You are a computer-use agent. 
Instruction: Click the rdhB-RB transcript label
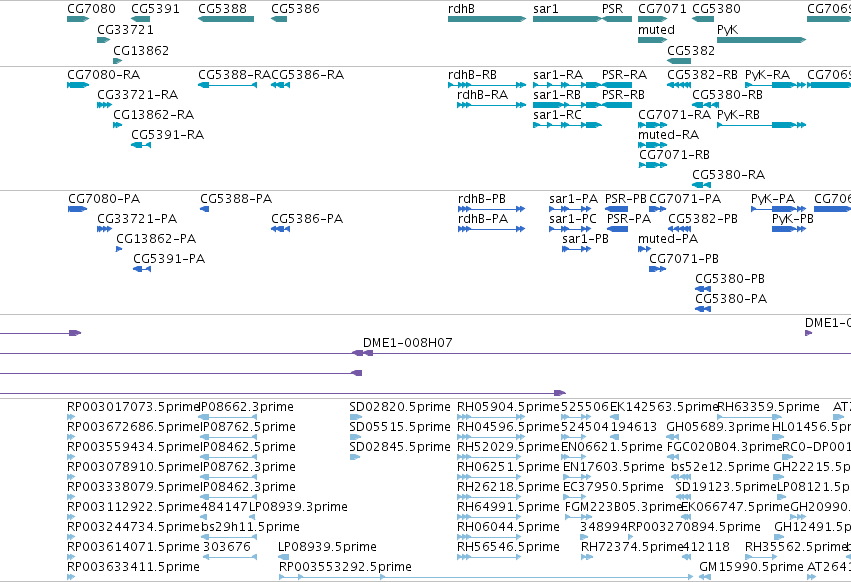pyautogui.click(x=472, y=75)
